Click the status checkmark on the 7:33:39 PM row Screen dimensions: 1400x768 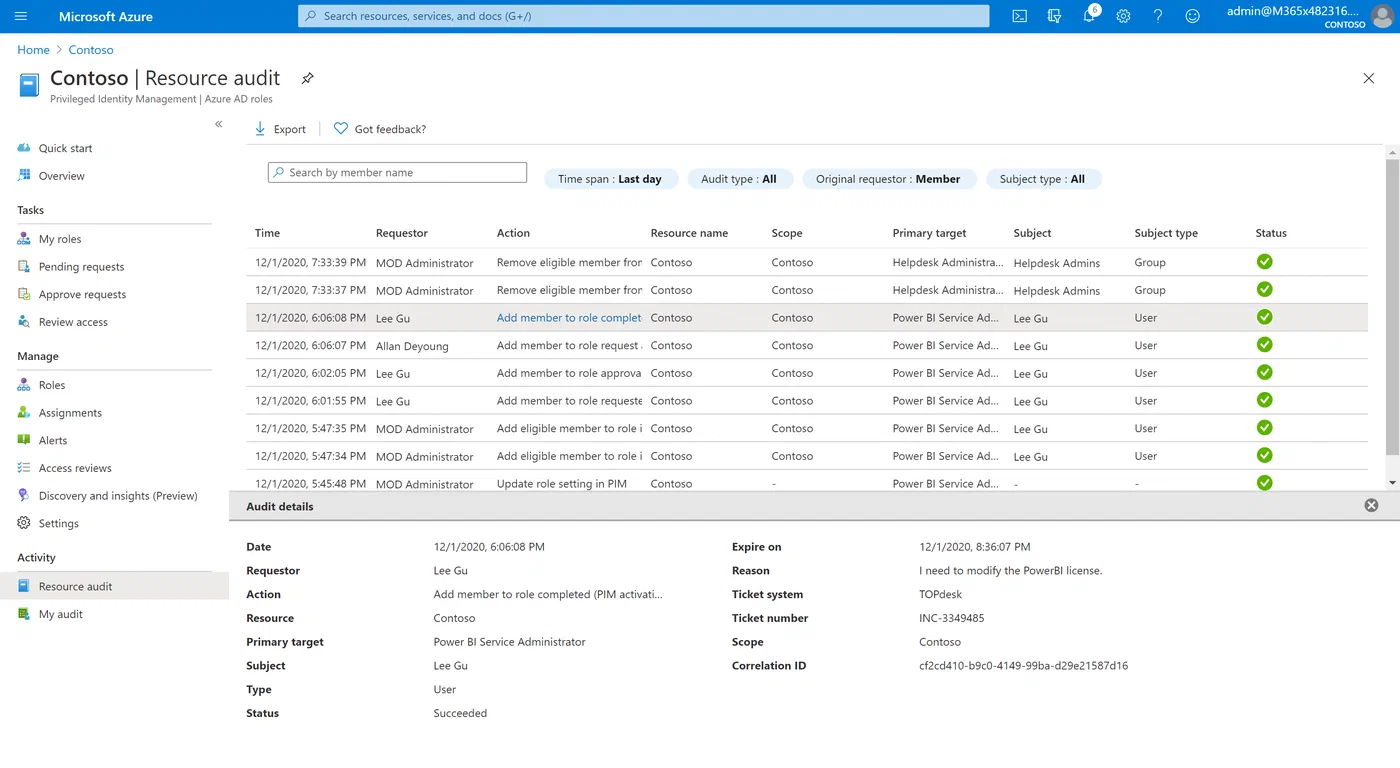click(1264, 261)
